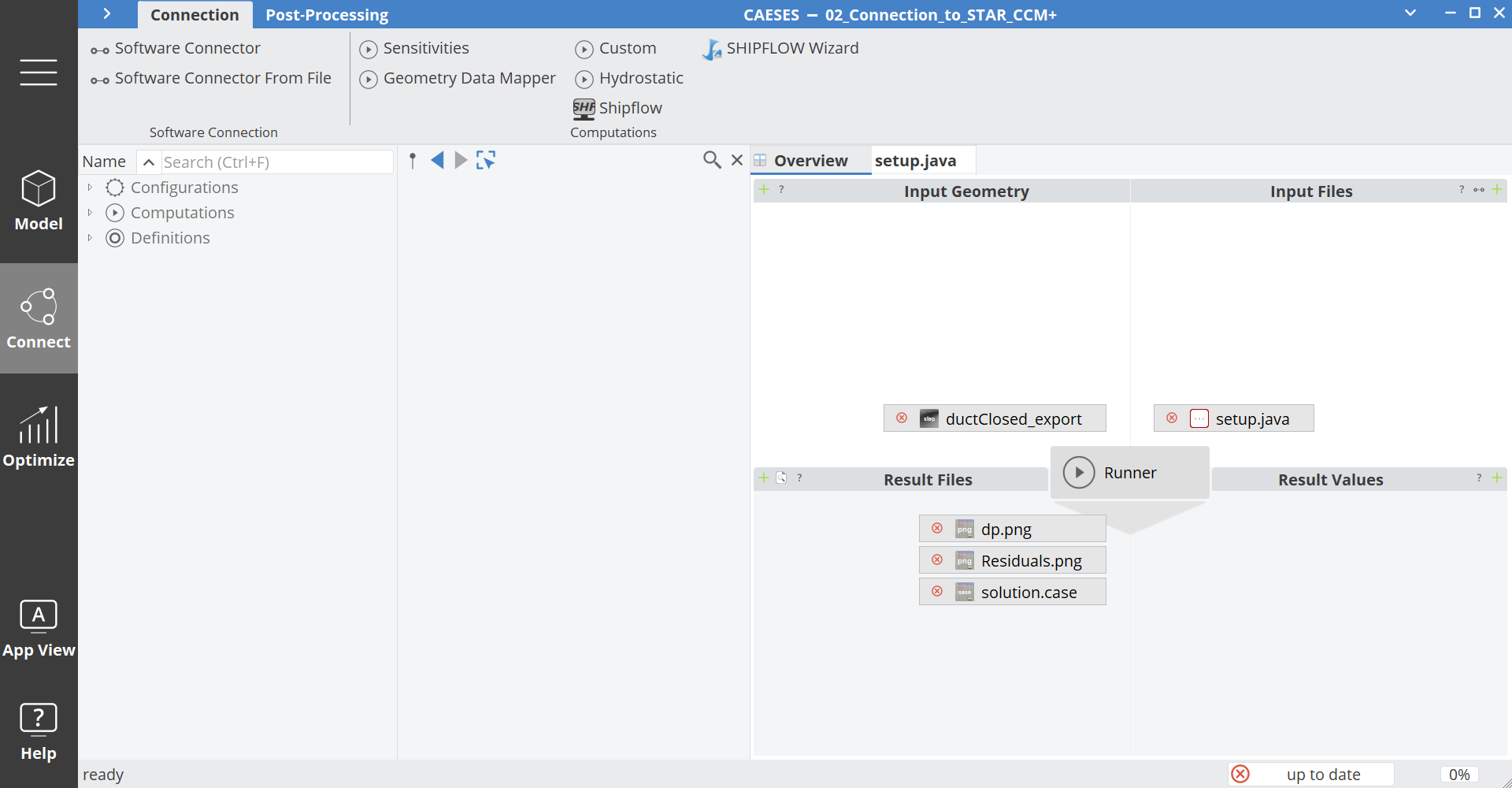This screenshot has width=1512, height=788.
Task: Add a Hydrostatic computation
Action: 629,79
